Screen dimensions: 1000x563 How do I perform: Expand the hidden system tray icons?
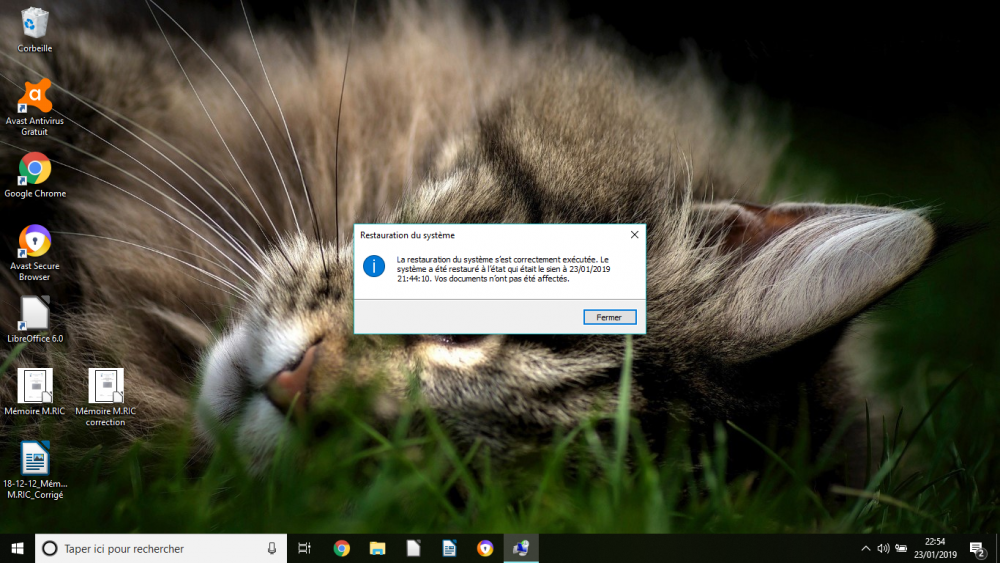click(x=865, y=548)
